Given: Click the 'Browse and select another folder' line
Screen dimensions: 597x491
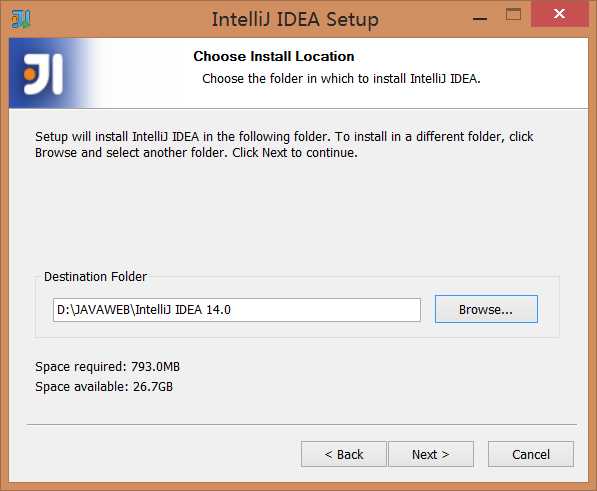Looking at the screenshot, I should (196, 153).
